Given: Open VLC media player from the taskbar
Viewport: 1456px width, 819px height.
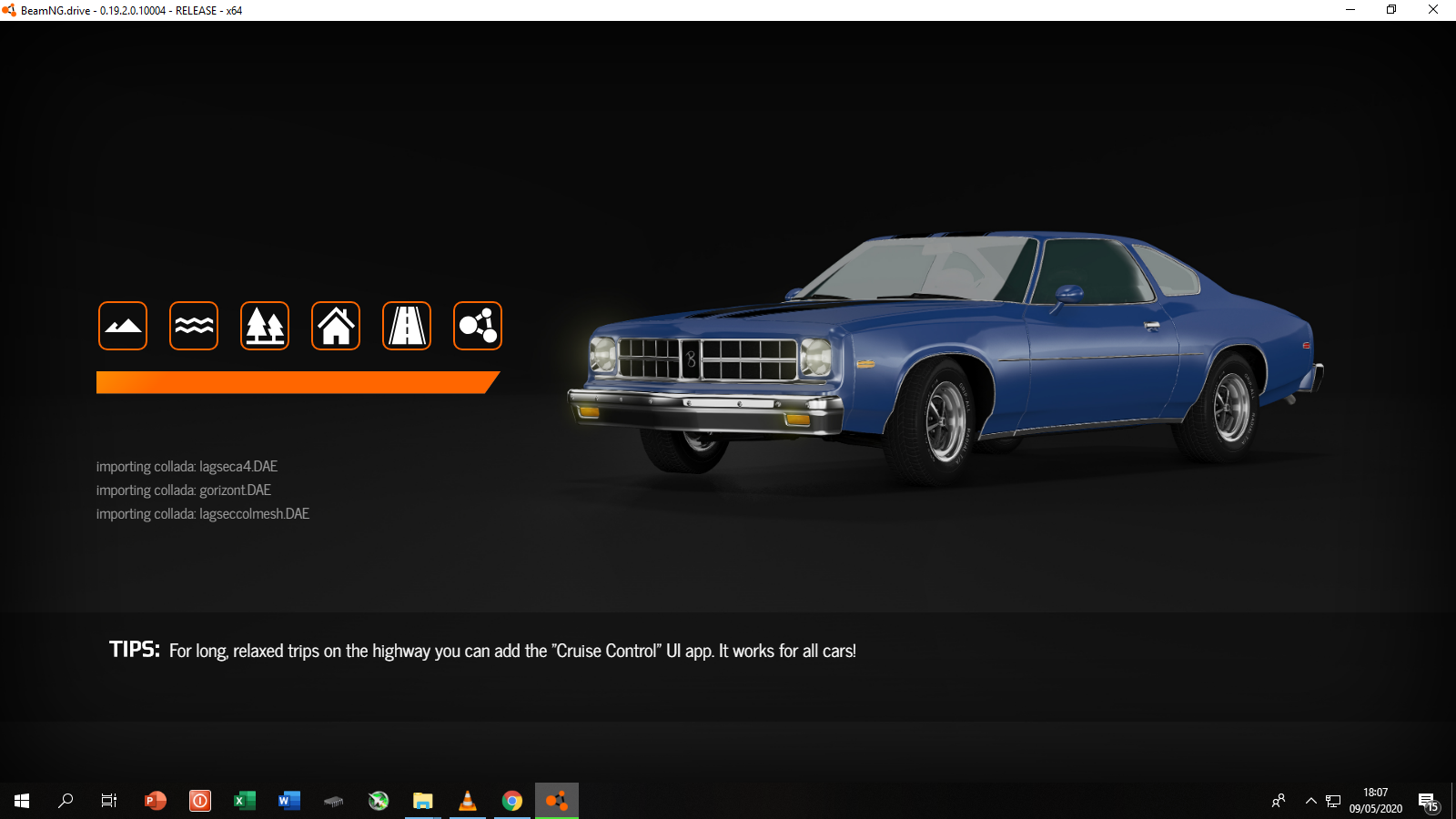Looking at the screenshot, I should coord(468,801).
